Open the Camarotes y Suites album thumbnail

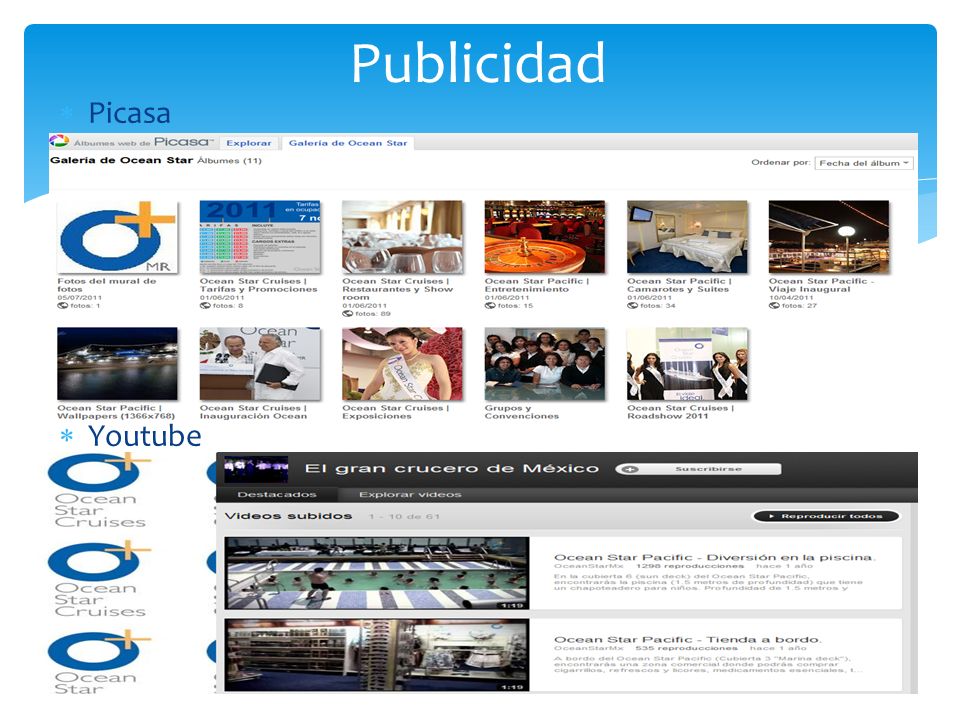pos(687,237)
